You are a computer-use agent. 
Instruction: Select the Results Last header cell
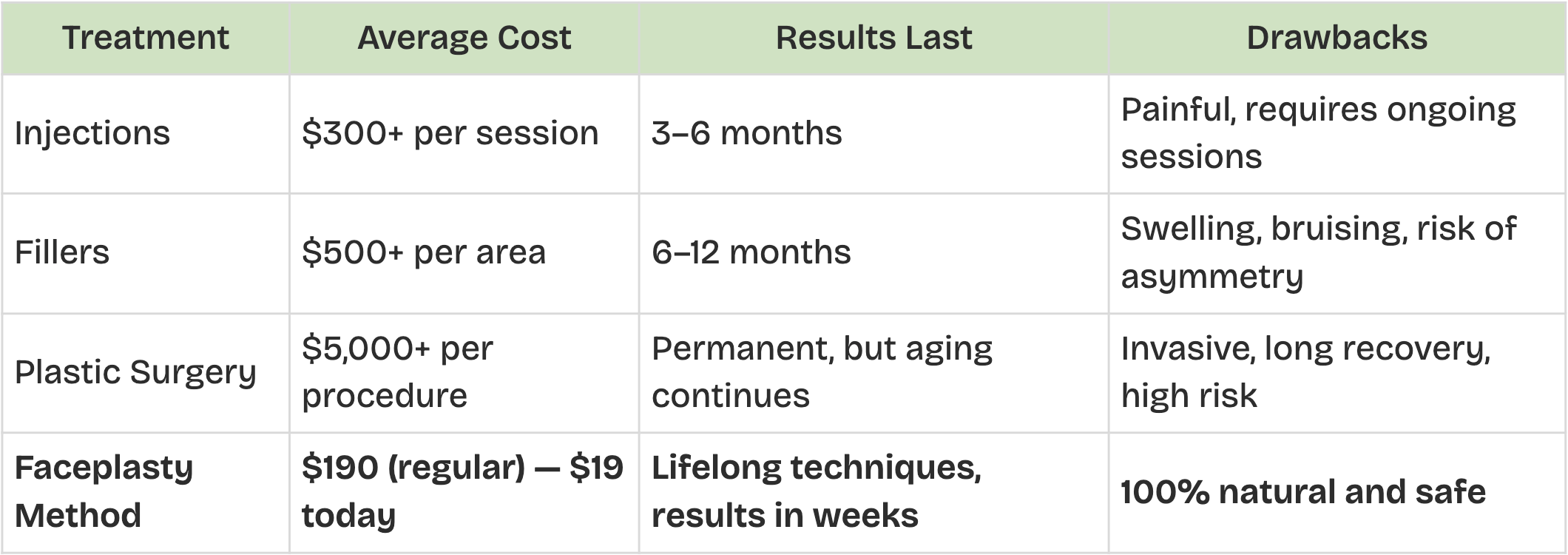(x=873, y=38)
